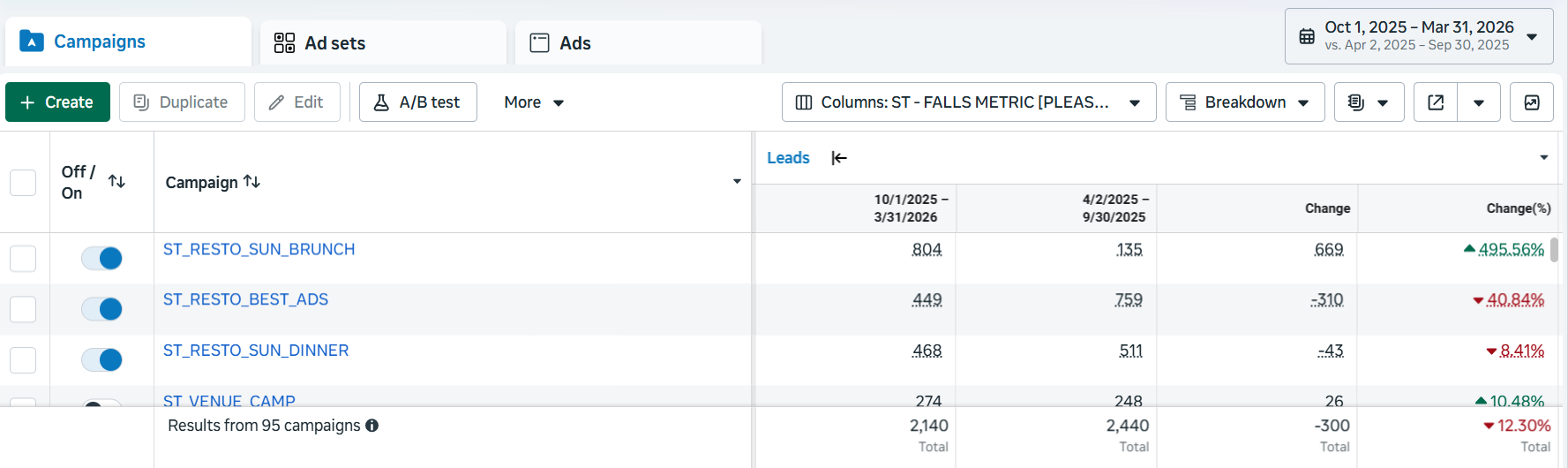
Task: Open the ST_RESTO_SUN_DINNER campaign
Action: [256, 351]
